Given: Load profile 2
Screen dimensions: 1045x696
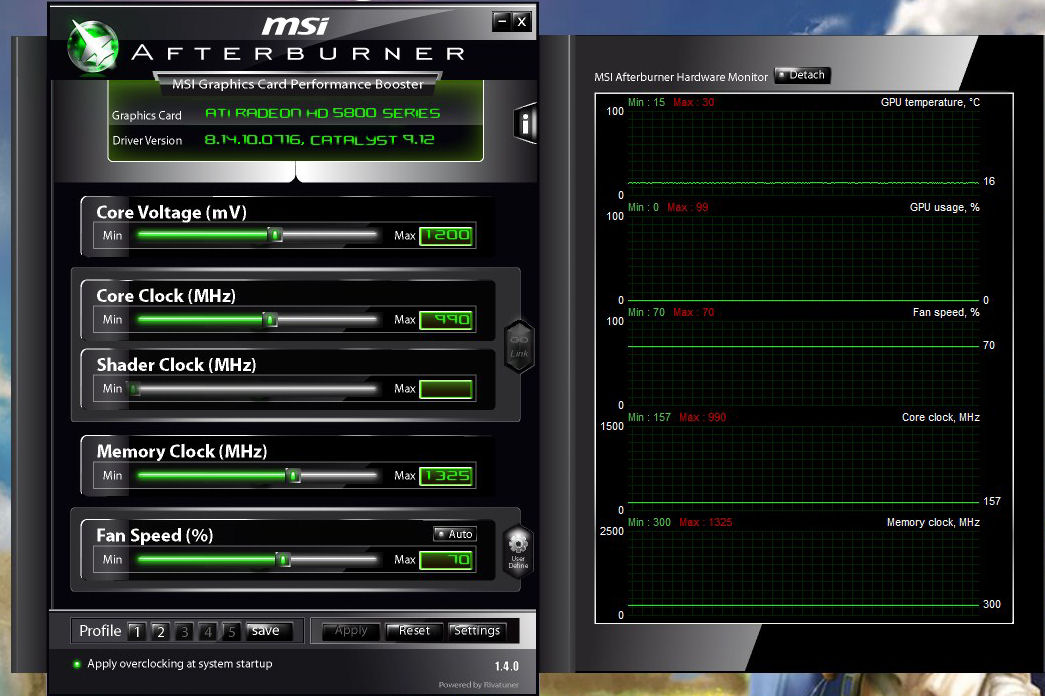Looking at the screenshot, I should [x=160, y=631].
